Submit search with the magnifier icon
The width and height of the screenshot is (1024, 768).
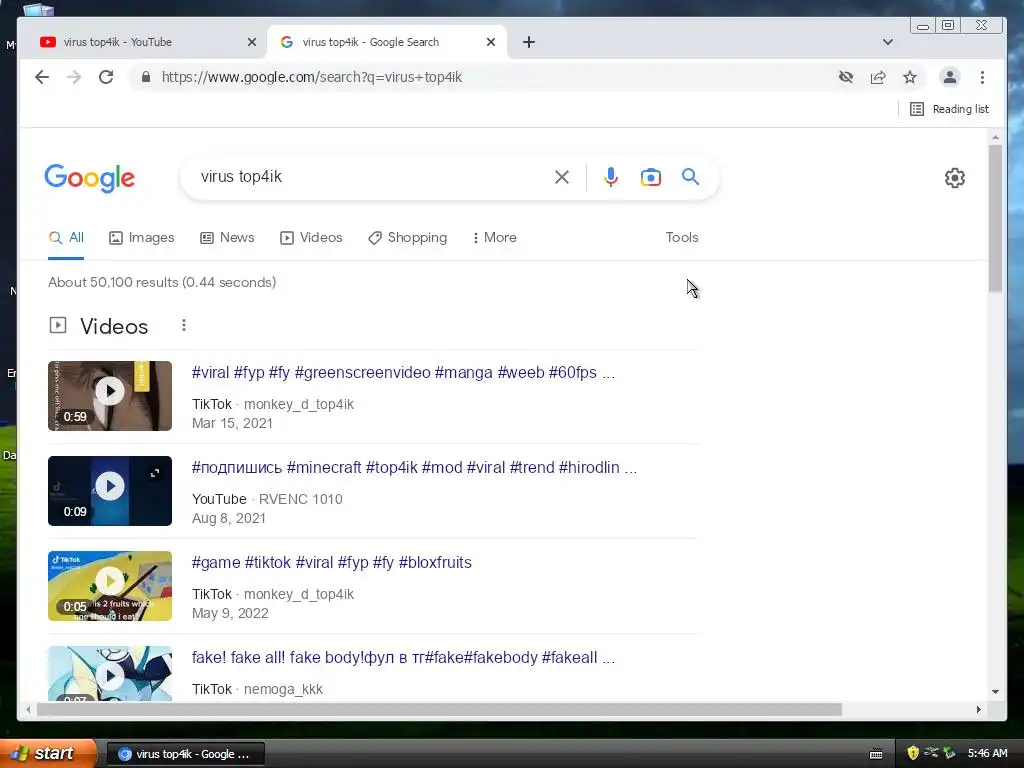690,177
